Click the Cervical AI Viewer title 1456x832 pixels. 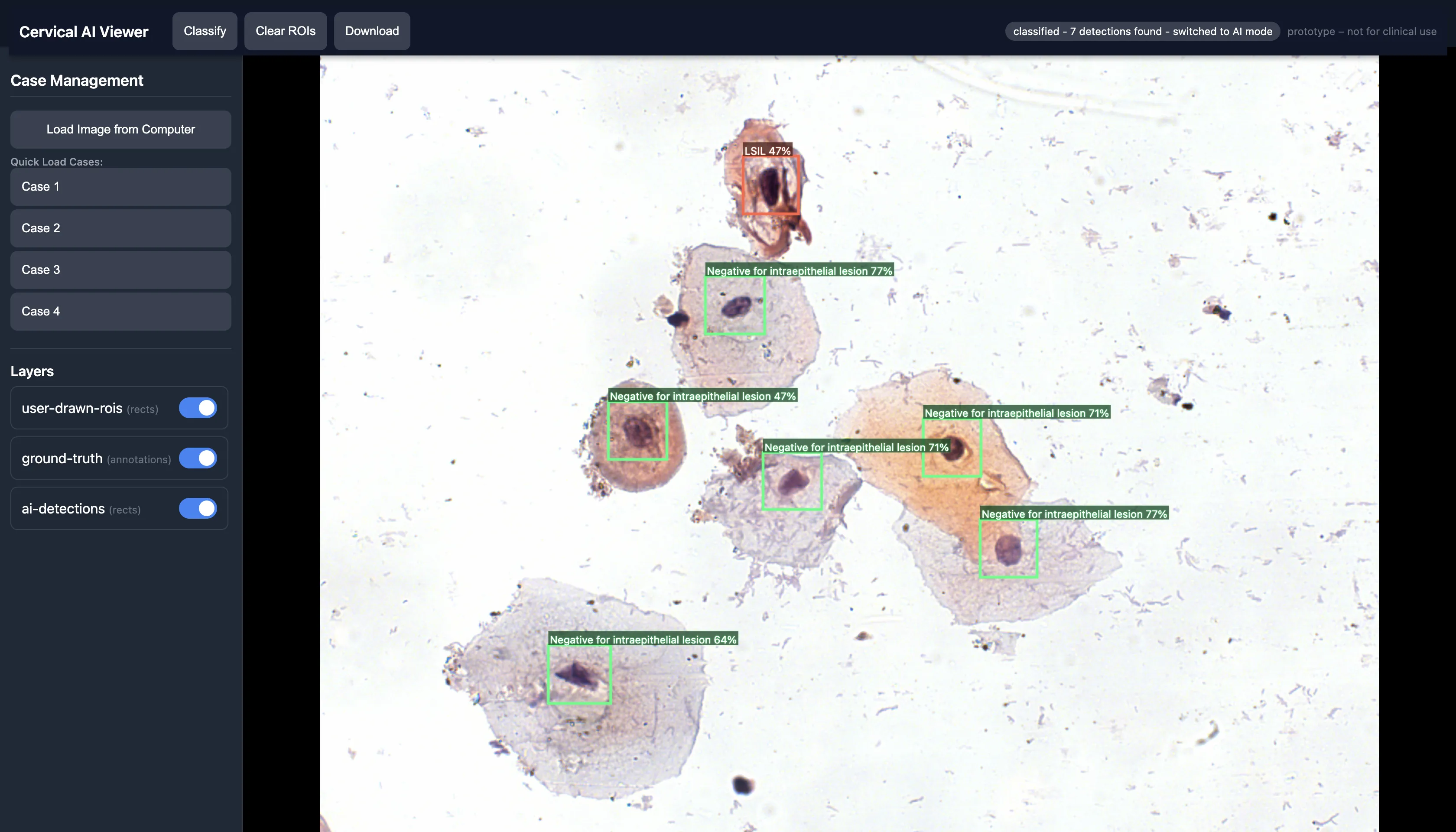[84, 32]
